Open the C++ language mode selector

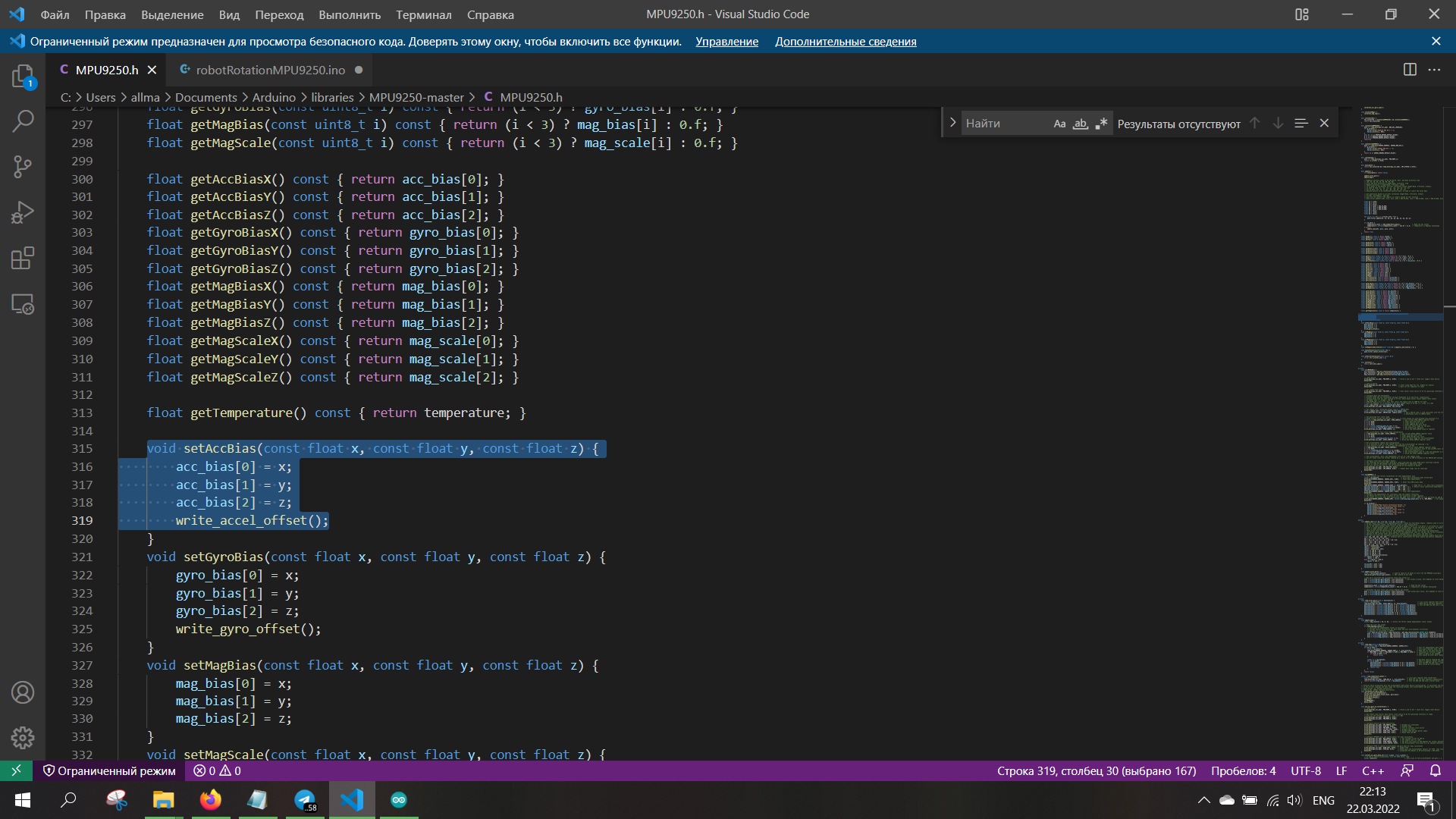point(1373,770)
